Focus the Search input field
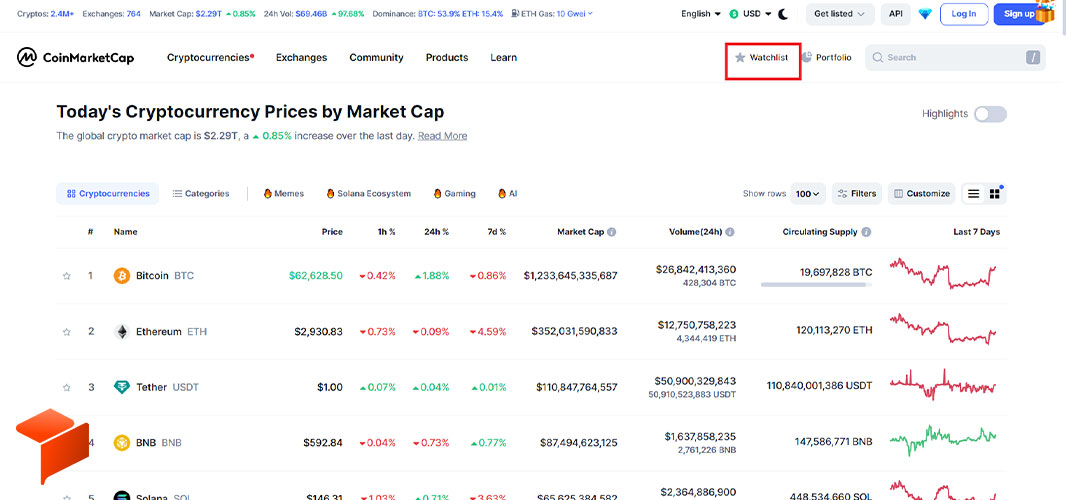 click(x=956, y=58)
